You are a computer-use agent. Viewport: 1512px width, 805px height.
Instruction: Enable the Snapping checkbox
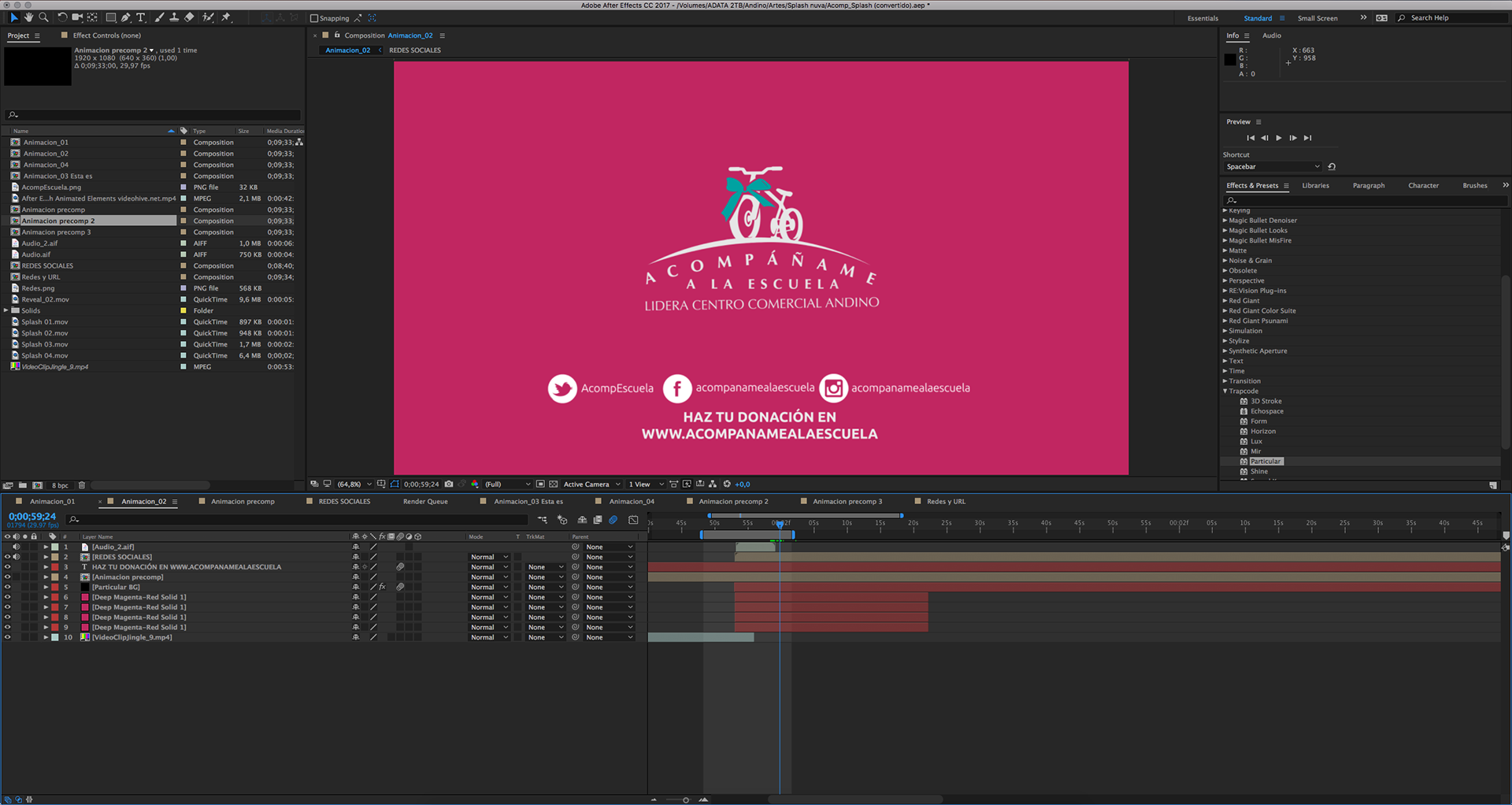(314, 18)
